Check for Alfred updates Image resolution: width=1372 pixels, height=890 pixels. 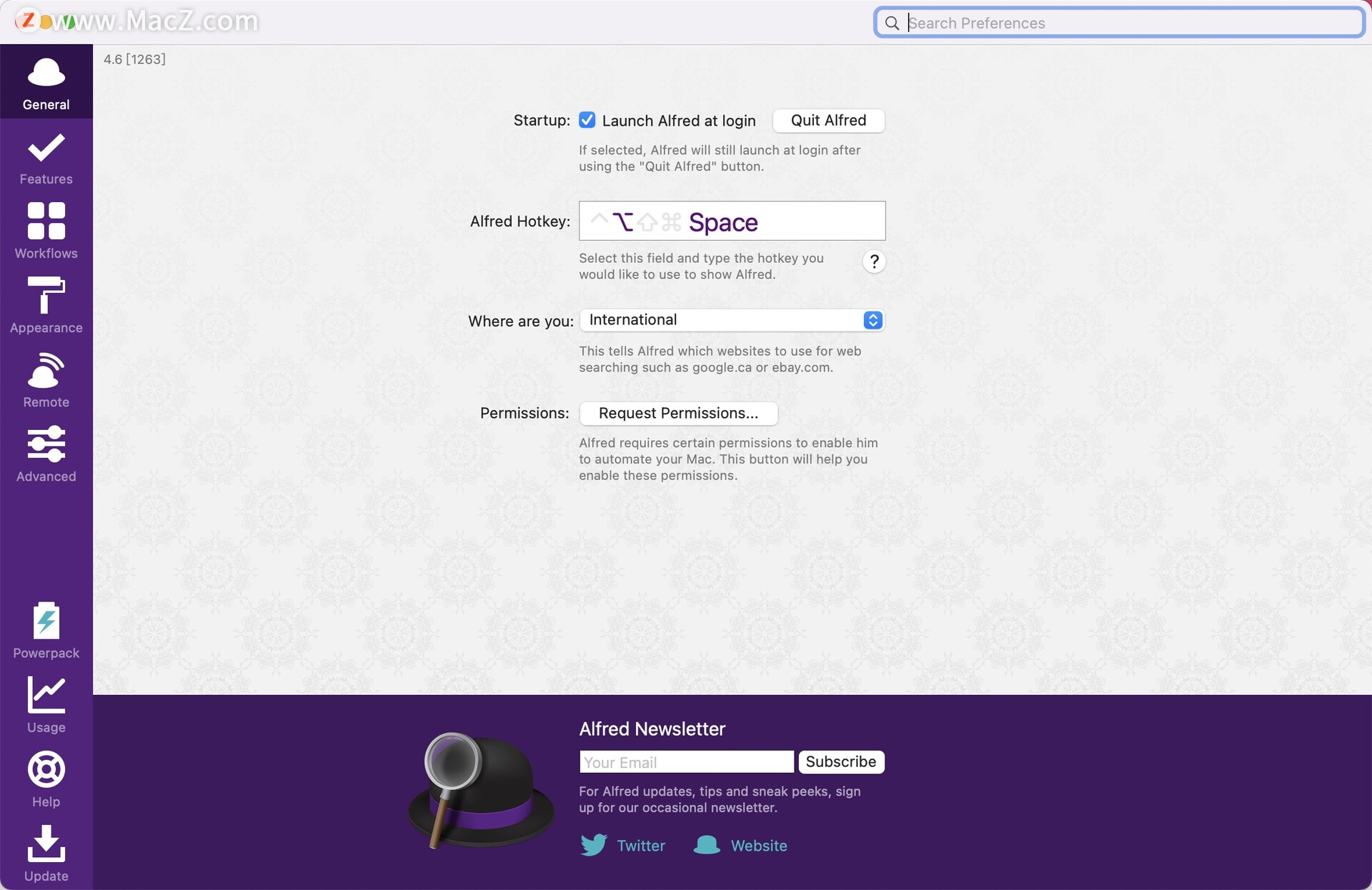click(46, 855)
